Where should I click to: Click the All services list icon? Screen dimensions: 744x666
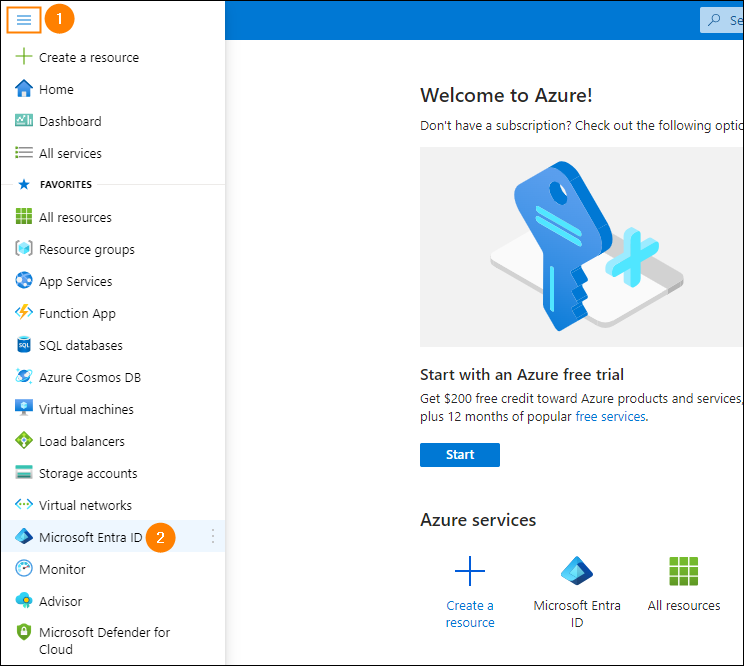point(24,153)
